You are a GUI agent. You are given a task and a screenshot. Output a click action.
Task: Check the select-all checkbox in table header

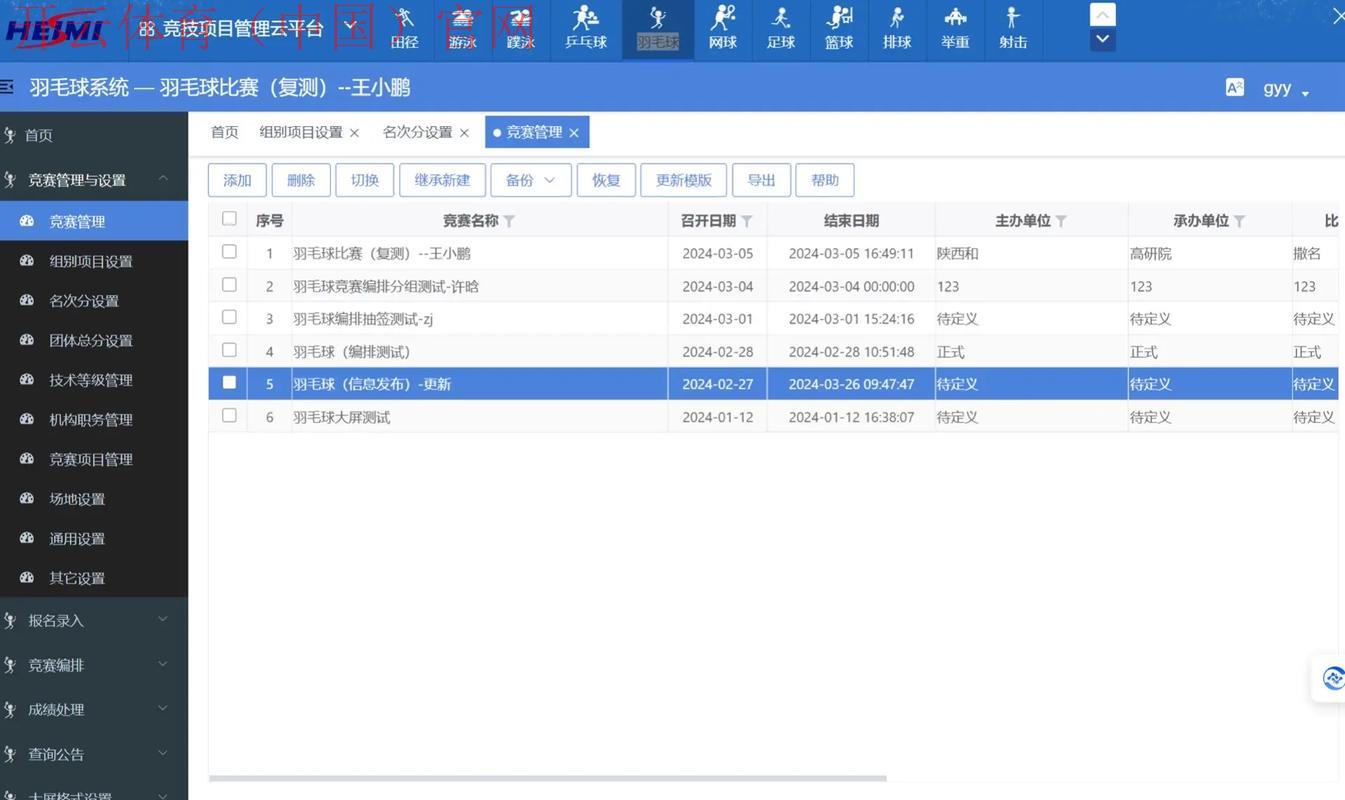(229, 216)
